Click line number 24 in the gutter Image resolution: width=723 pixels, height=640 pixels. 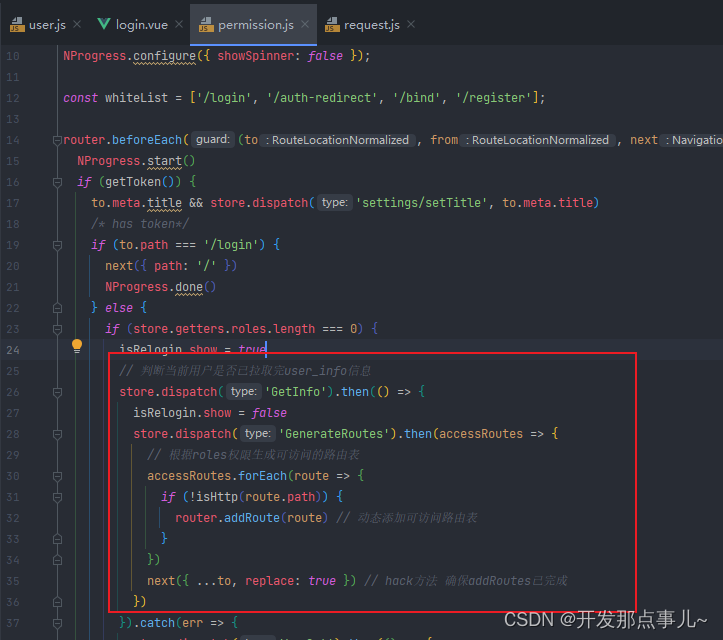(x=13, y=350)
